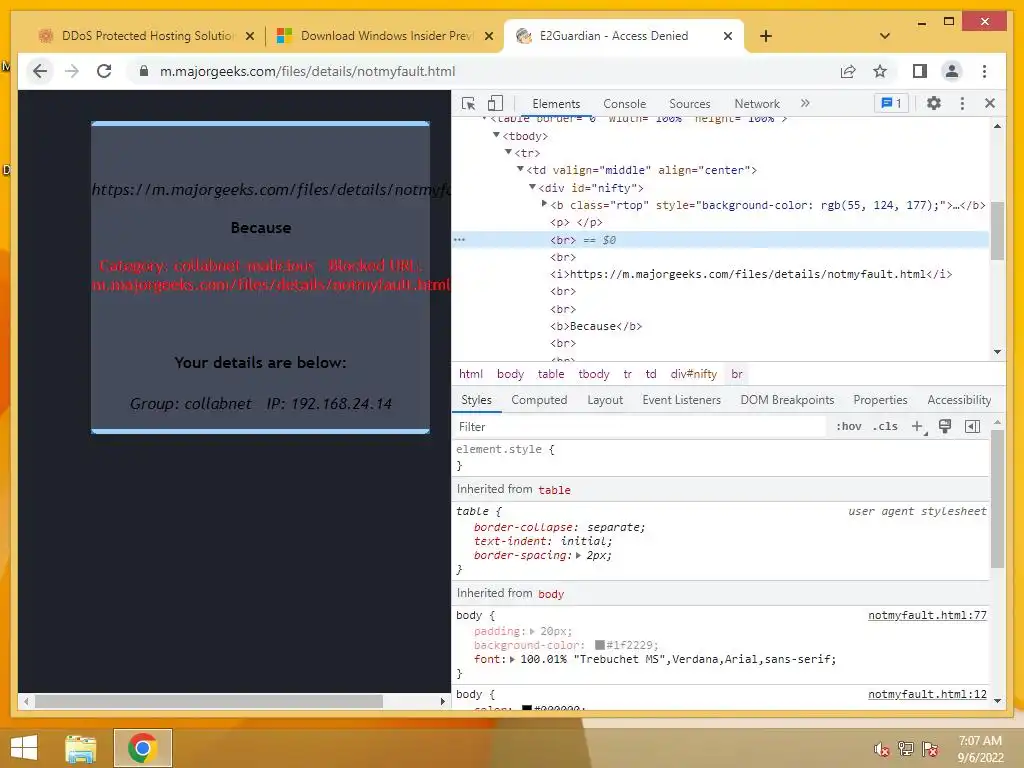Open the rendering emulation paintbrush icon
This screenshot has width=1024, height=768.
coord(945,426)
